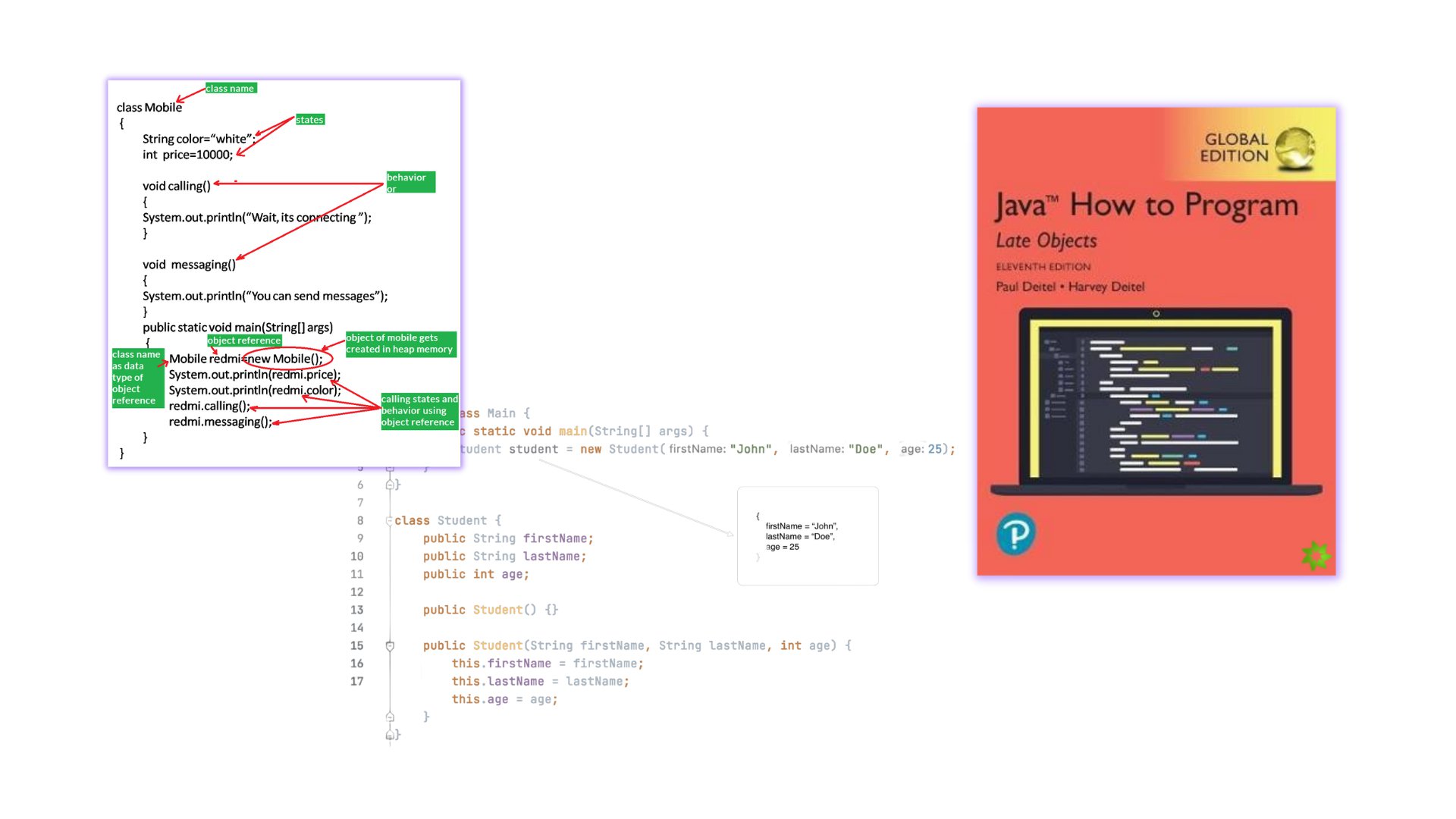
Task: Click the 'behavior' green label tag
Action: pyautogui.click(x=409, y=183)
